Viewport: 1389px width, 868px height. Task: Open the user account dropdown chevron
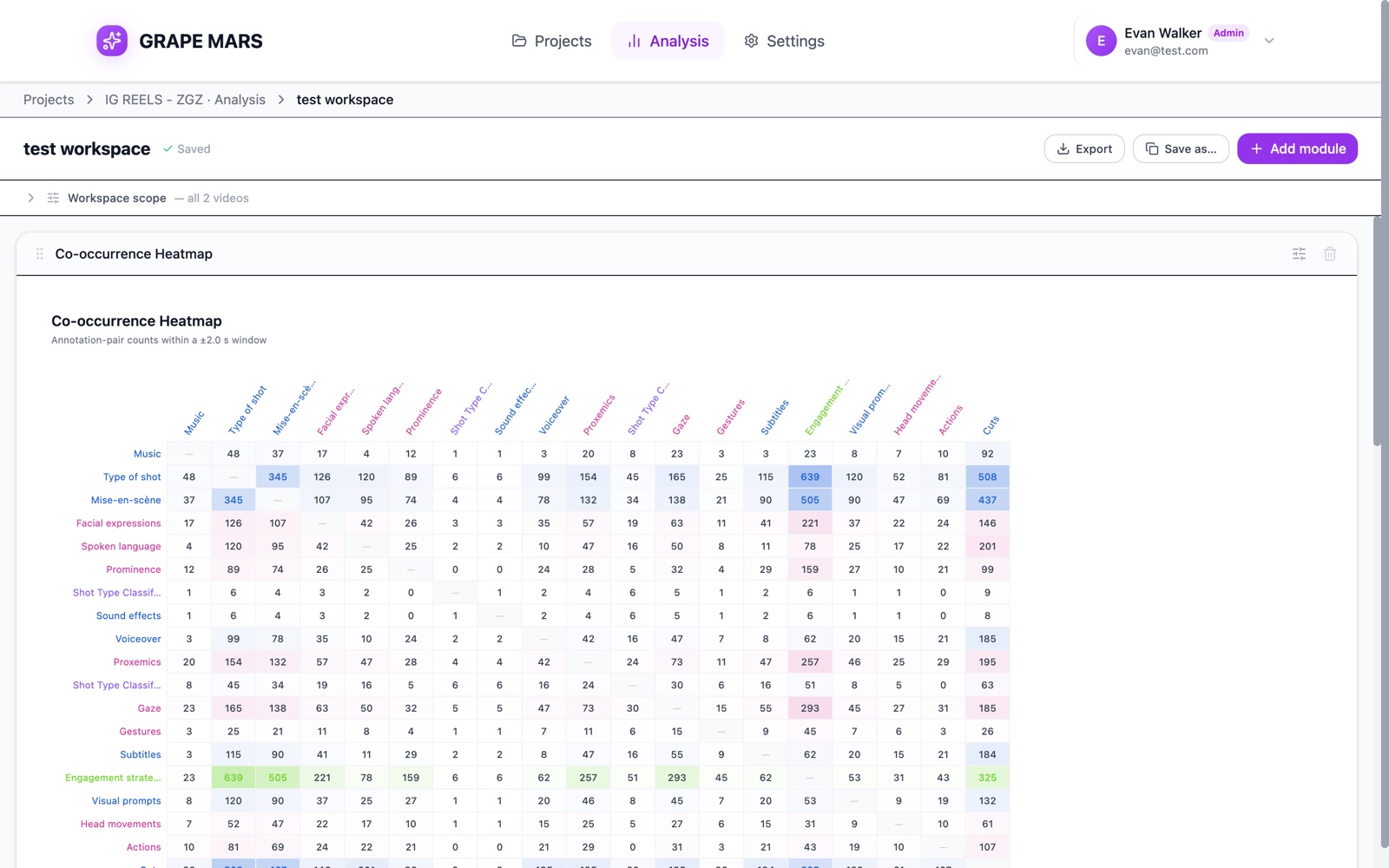pyautogui.click(x=1269, y=41)
